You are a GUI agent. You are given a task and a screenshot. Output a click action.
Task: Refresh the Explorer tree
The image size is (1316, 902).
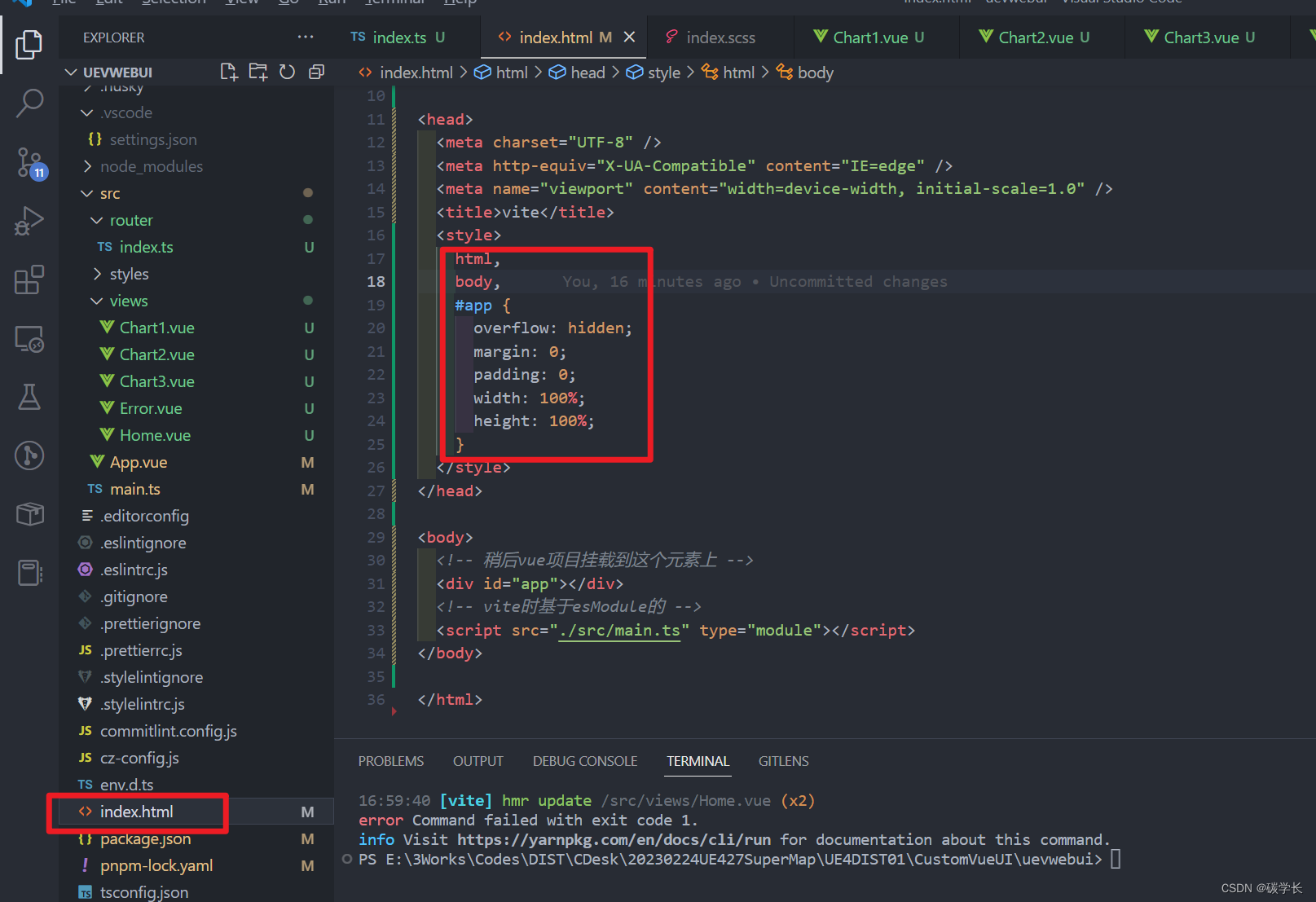tap(287, 72)
